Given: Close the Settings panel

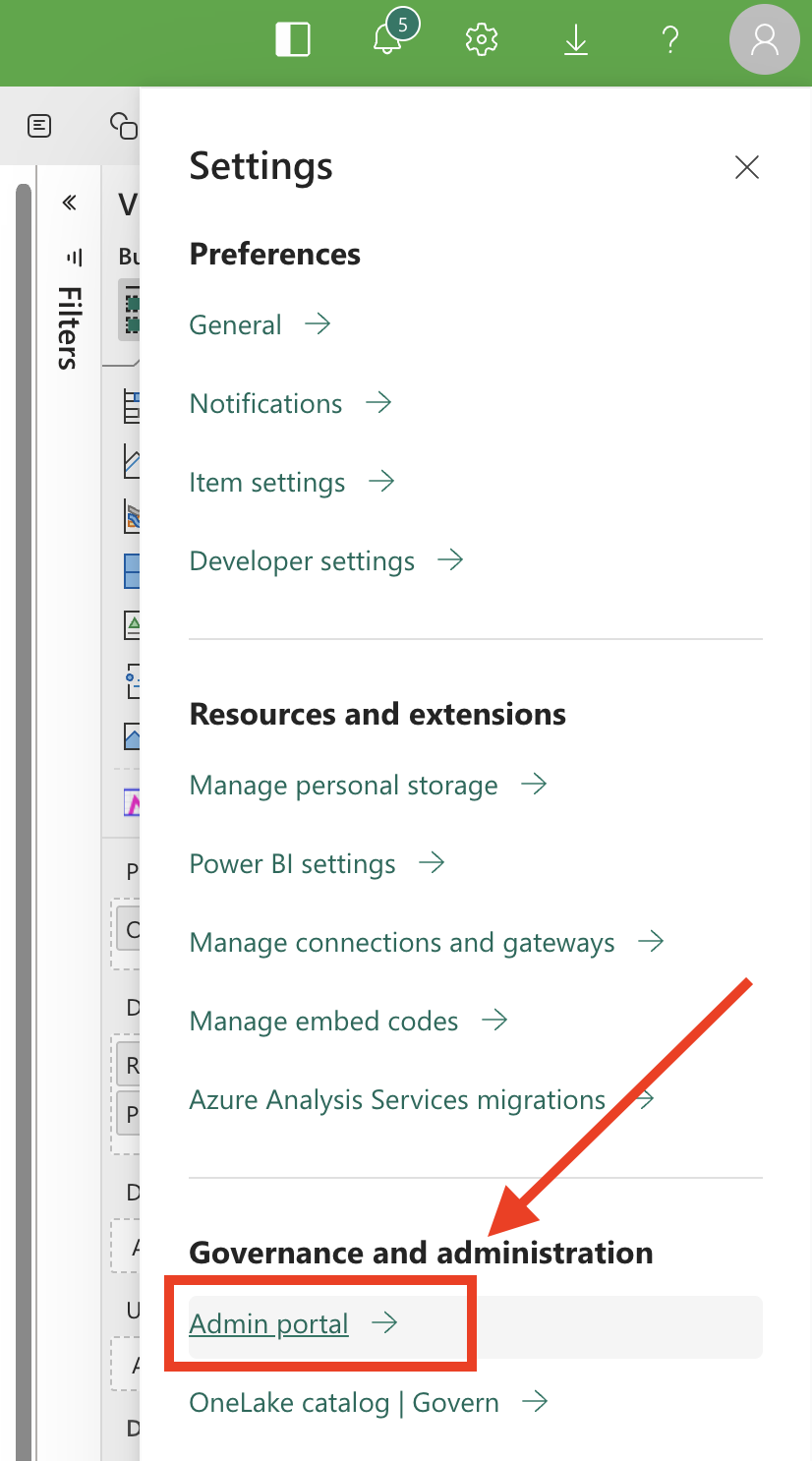Looking at the screenshot, I should pos(747,167).
